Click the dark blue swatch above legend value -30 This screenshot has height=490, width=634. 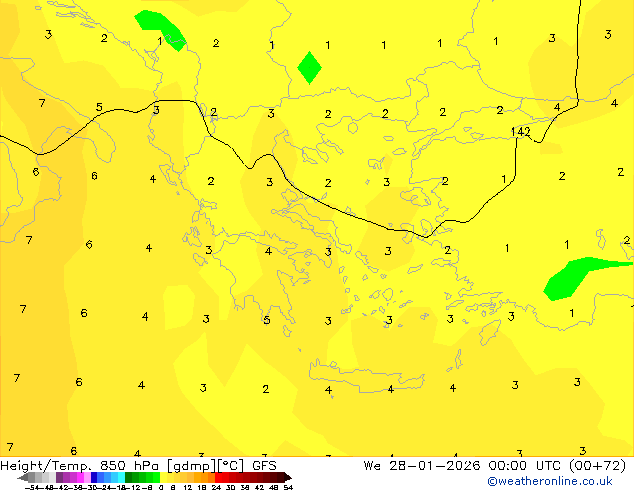94,477
